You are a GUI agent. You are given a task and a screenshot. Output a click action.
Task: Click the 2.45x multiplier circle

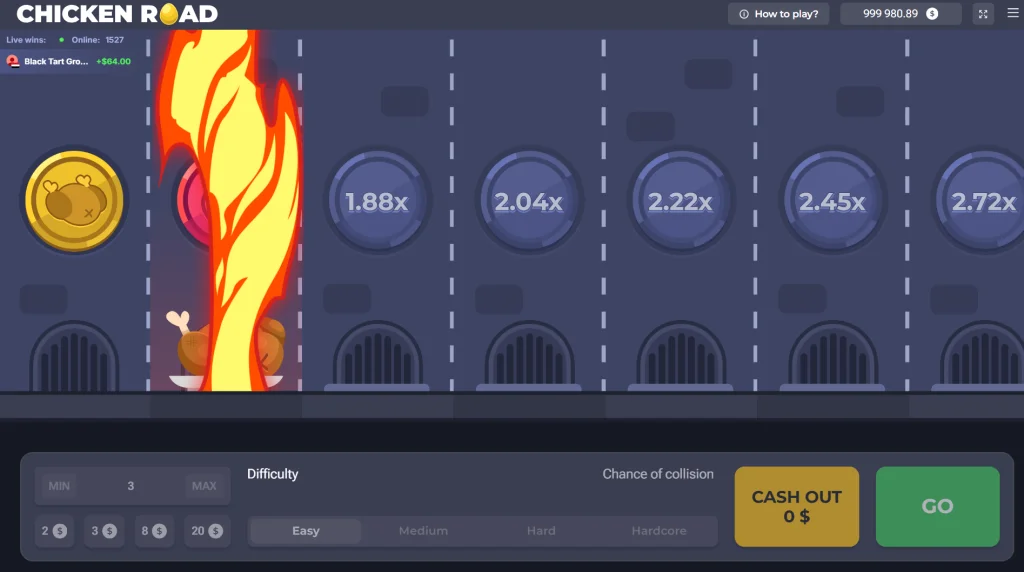click(x=832, y=201)
